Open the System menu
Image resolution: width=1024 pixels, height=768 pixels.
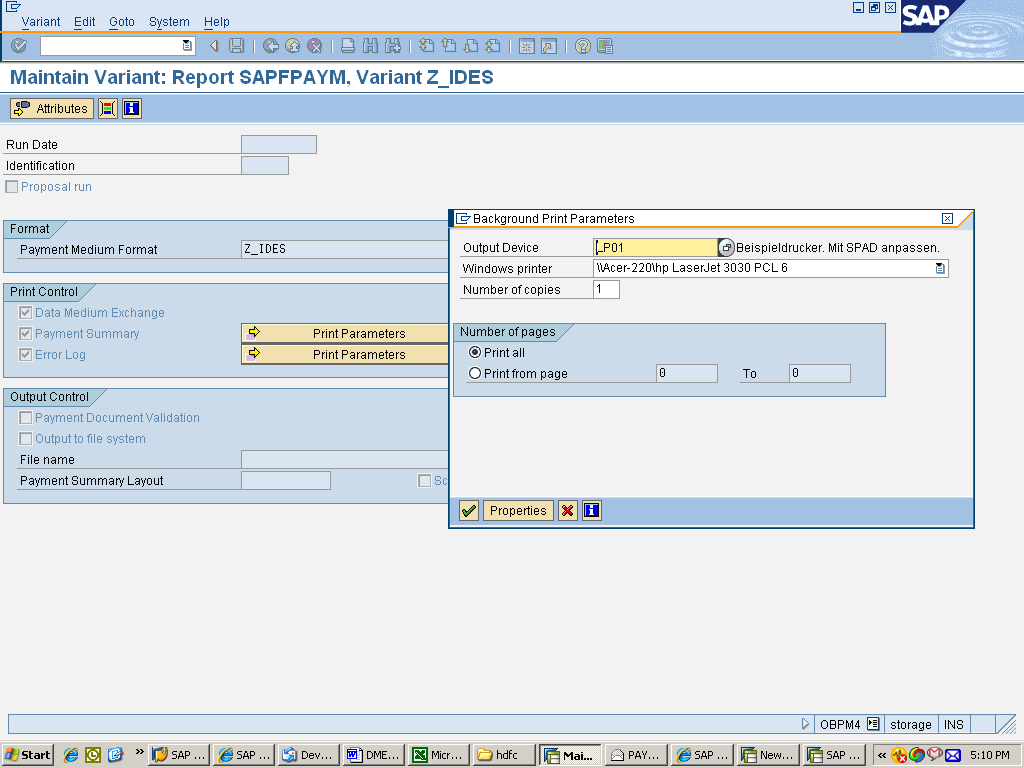pos(169,21)
